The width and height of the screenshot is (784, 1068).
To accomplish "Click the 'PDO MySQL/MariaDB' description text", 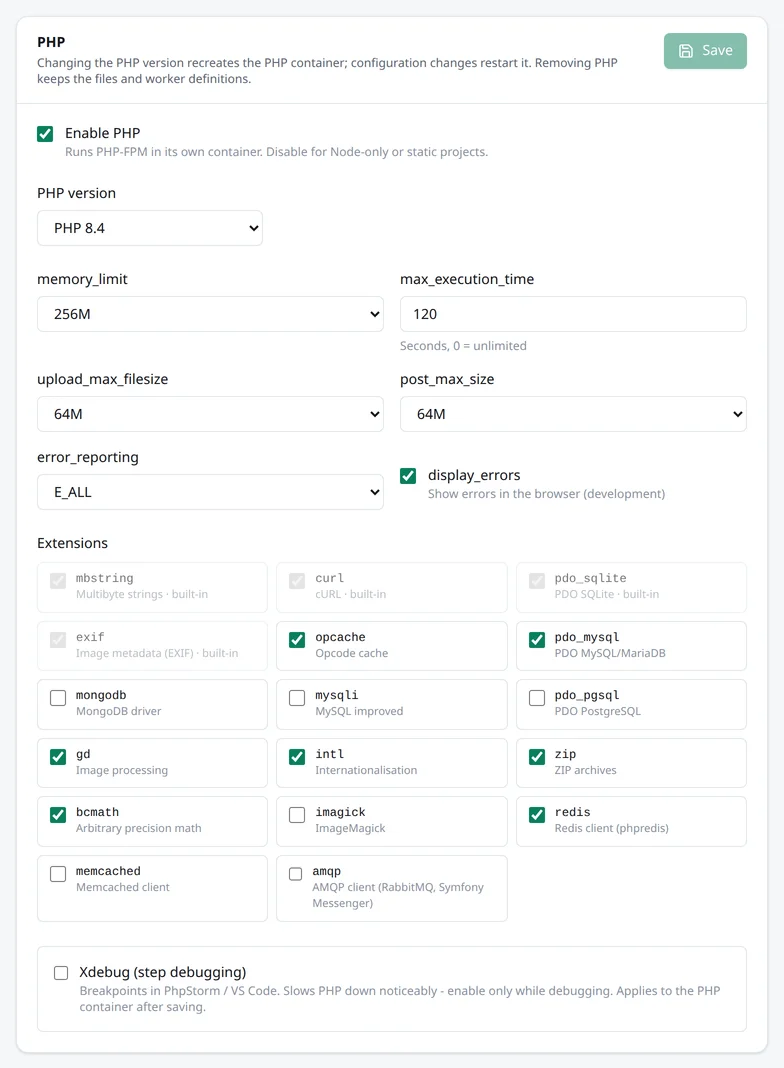I will 610,653.
